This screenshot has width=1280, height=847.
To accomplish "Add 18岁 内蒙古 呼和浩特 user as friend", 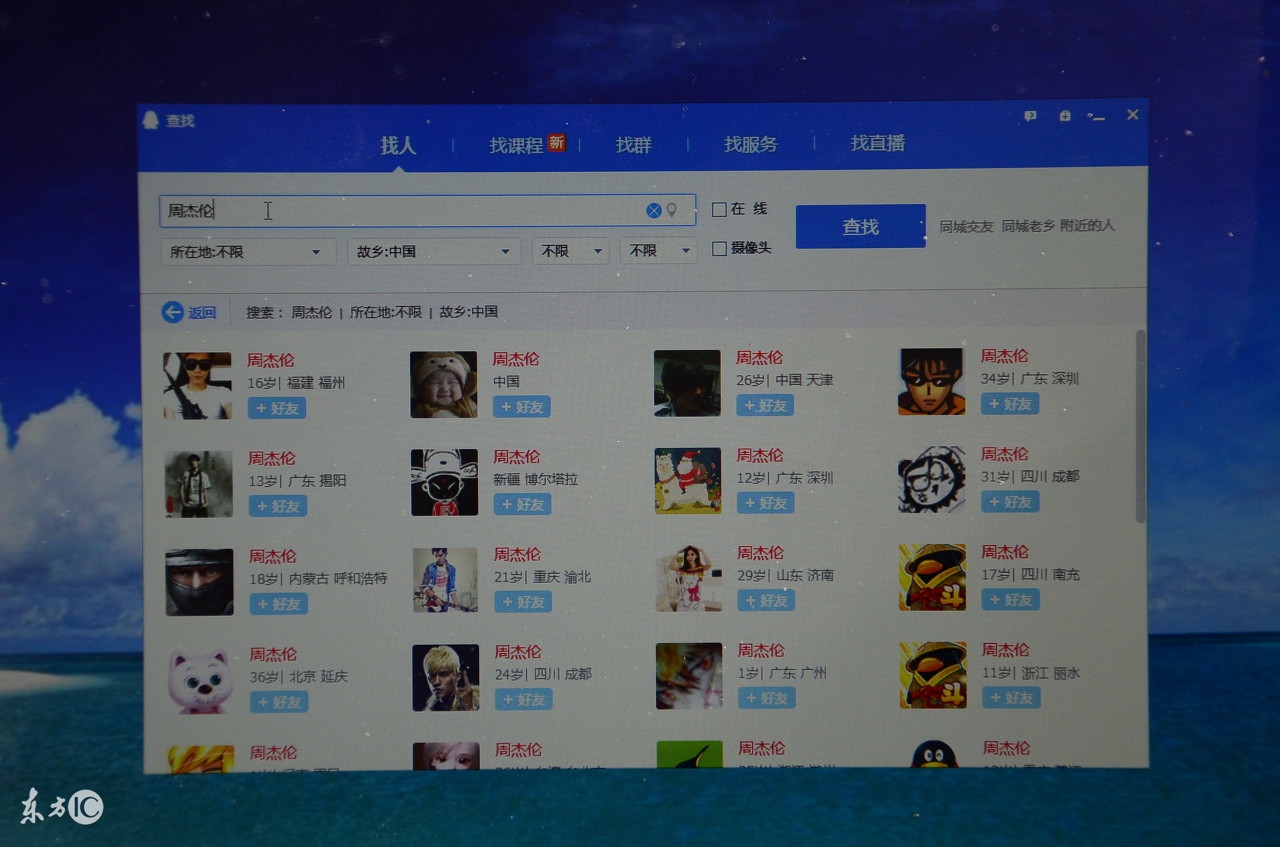I will pyautogui.click(x=279, y=604).
